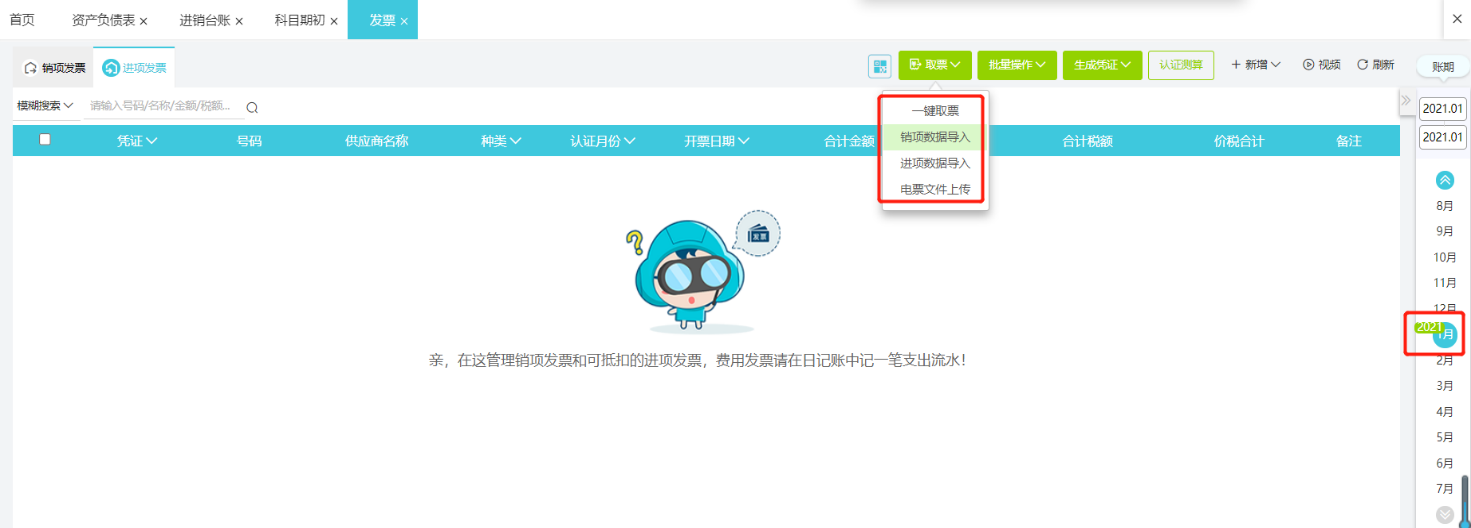Play the 视频 tutorial

[1321, 65]
